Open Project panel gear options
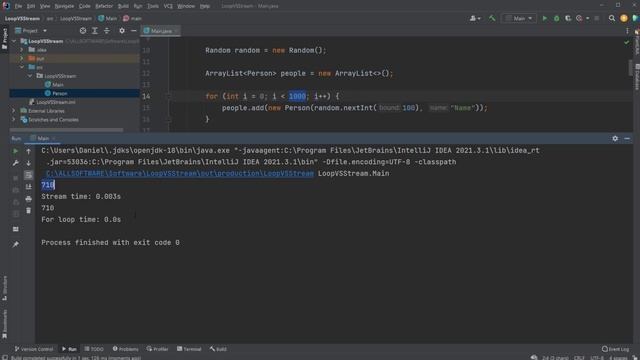Image resolution: width=640 pixels, height=360 pixels. pos(122,31)
